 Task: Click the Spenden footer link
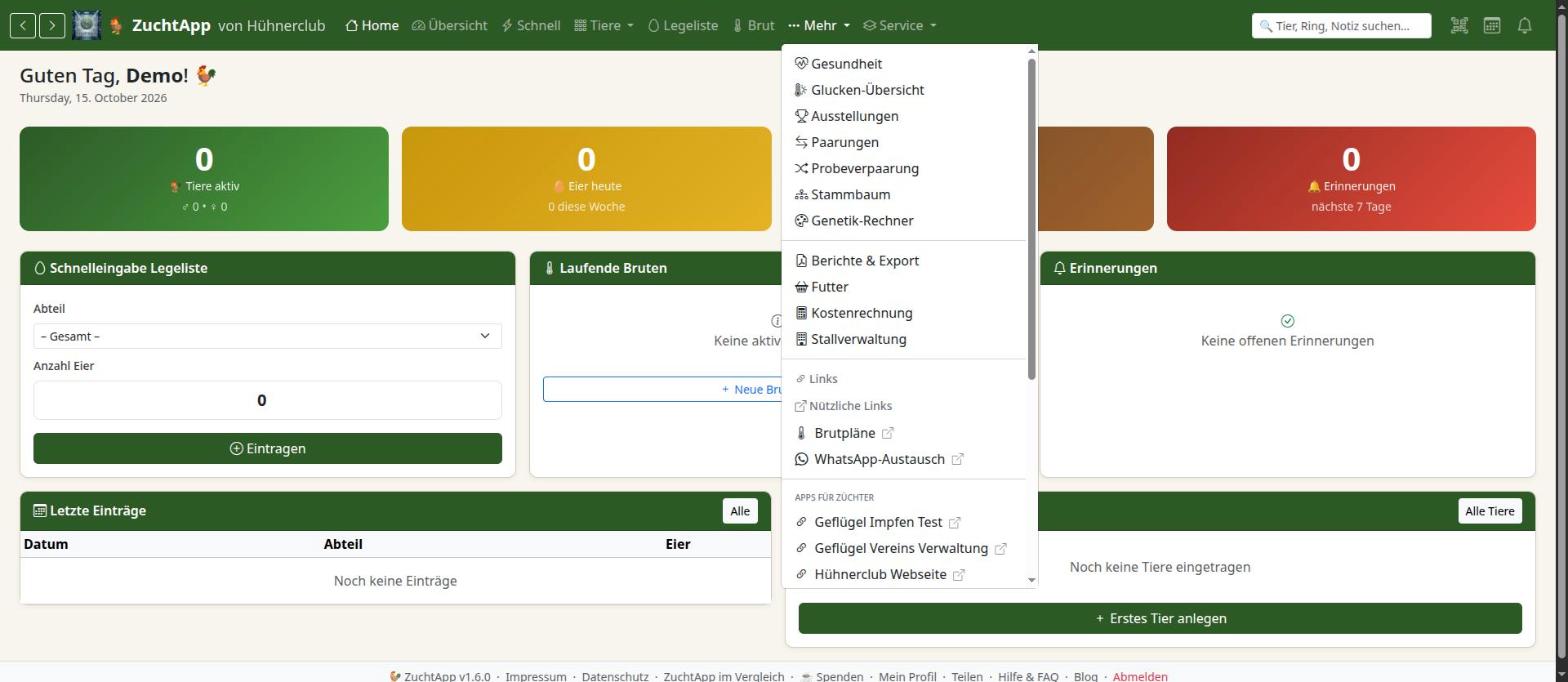(x=832, y=677)
